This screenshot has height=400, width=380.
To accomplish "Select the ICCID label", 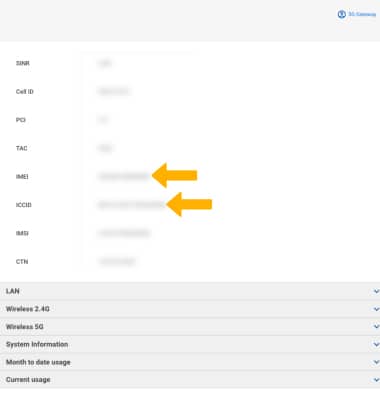I will (24, 205).
